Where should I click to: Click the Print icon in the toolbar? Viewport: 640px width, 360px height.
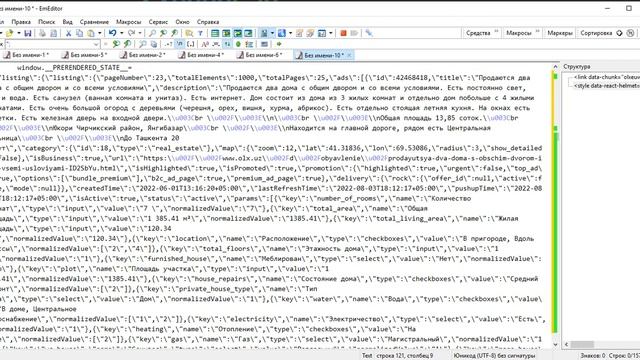point(42,33)
